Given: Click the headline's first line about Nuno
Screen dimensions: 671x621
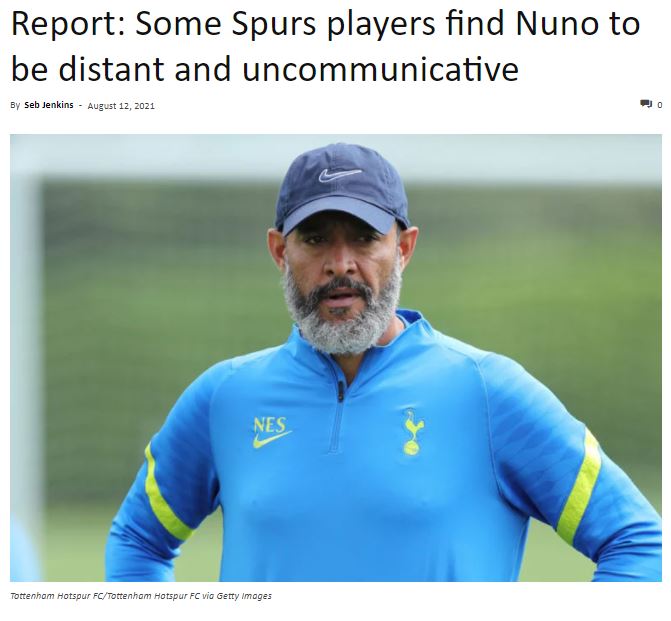Looking at the screenshot, I should (x=325, y=23).
